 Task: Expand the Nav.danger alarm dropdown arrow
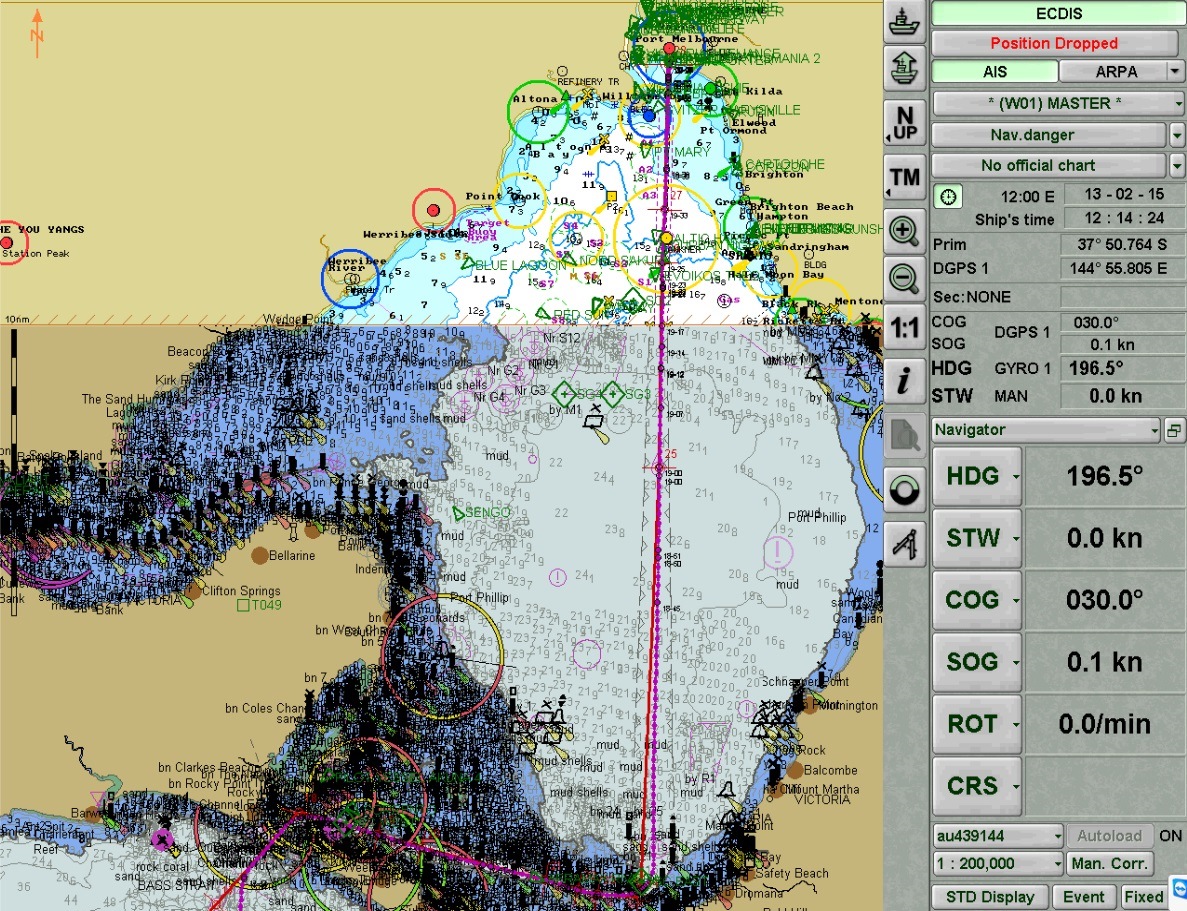coord(1176,134)
